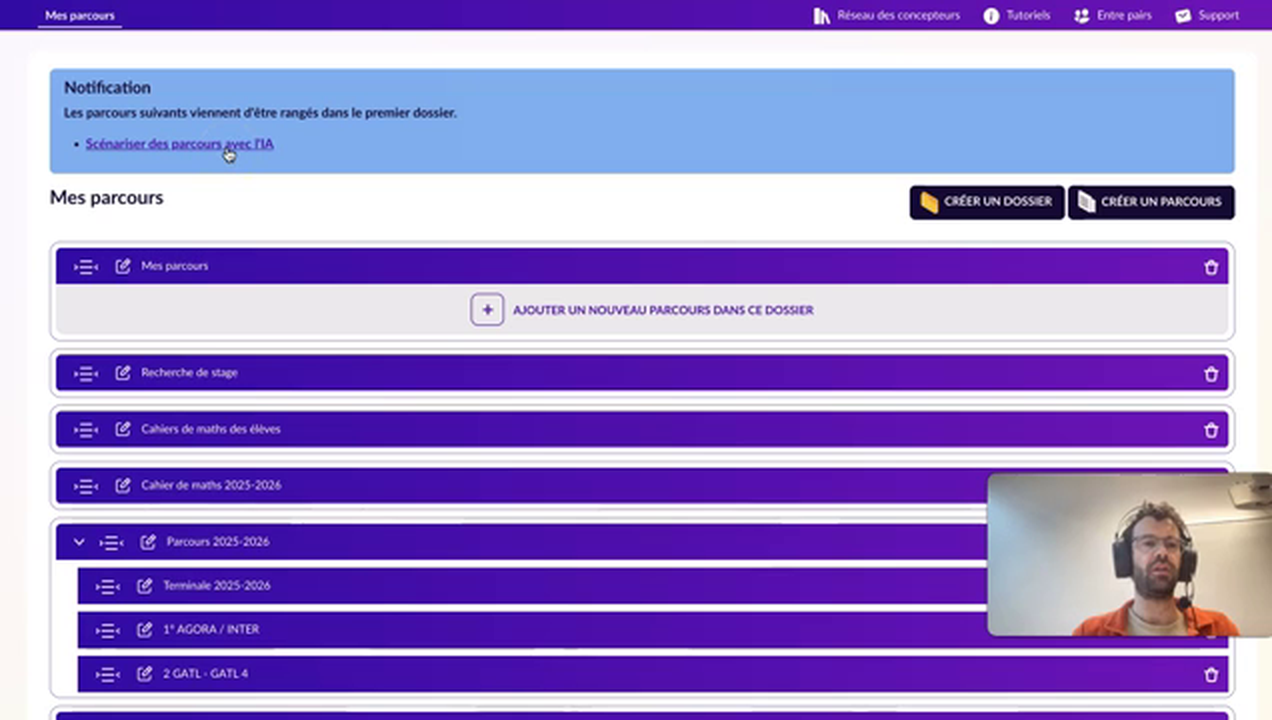Open the Mes parcours tab
Image resolution: width=1272 pixels, height=720 pixels.
click(x=80, y=16)
